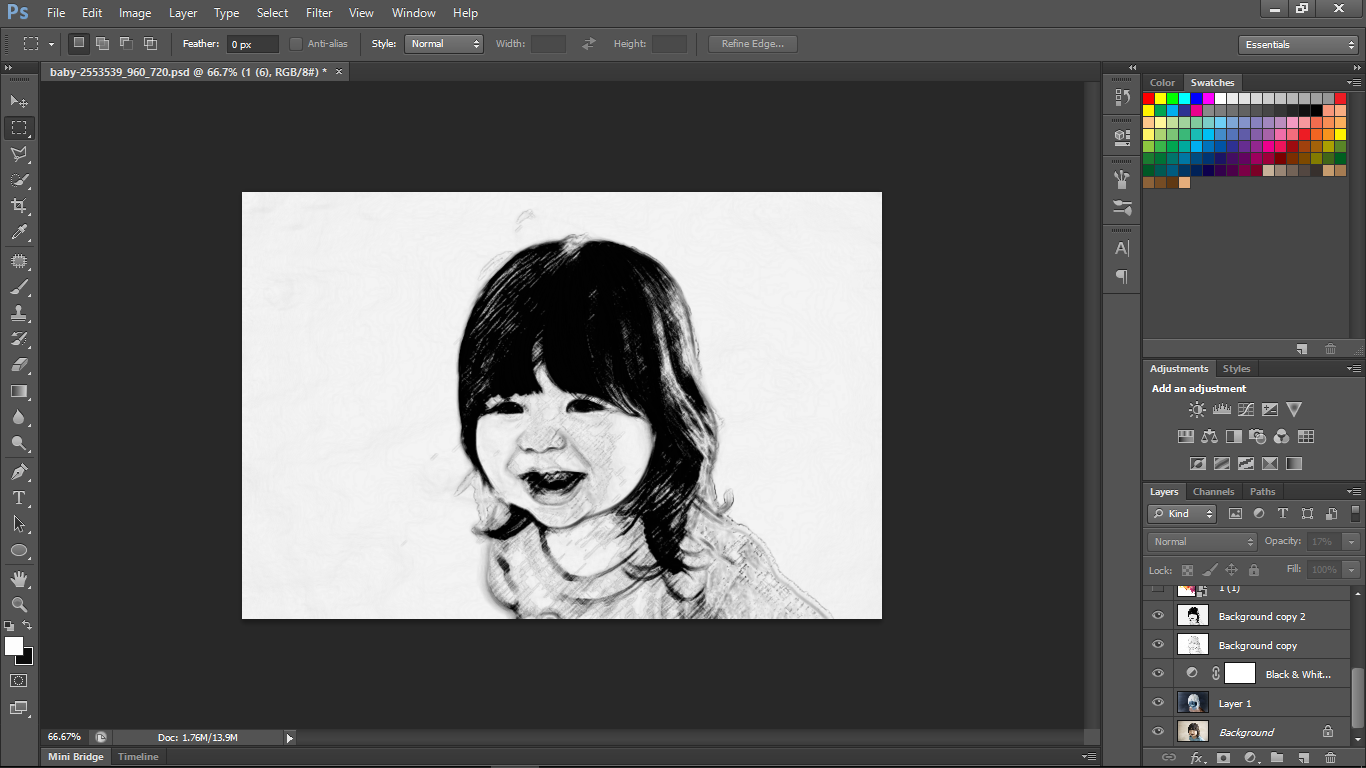Open the layer blend mode dropdown

coord(1202,541)
